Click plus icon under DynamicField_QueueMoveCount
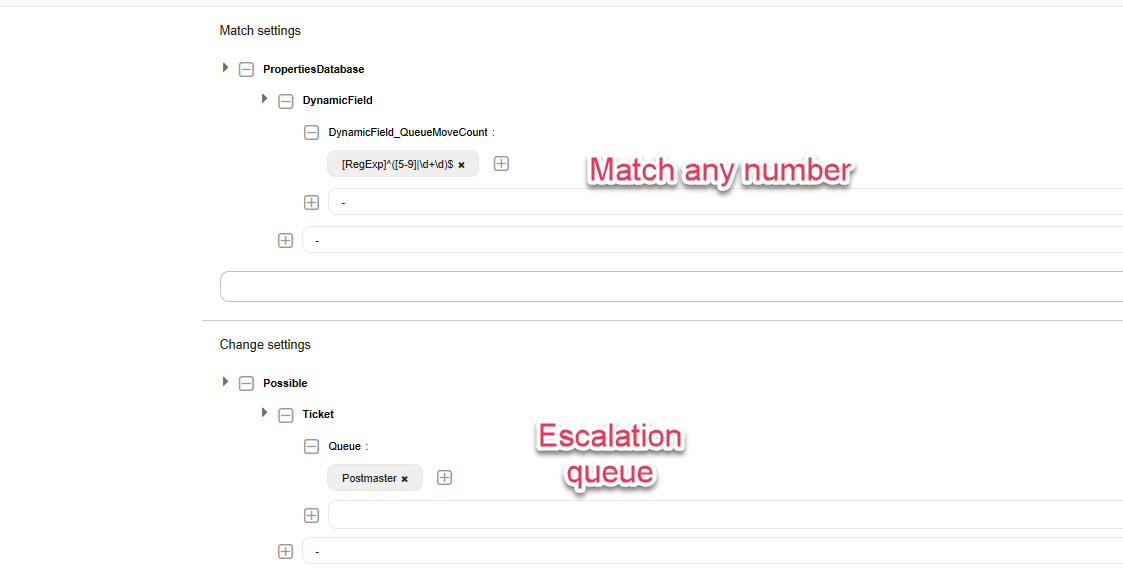 click(312, 202)
